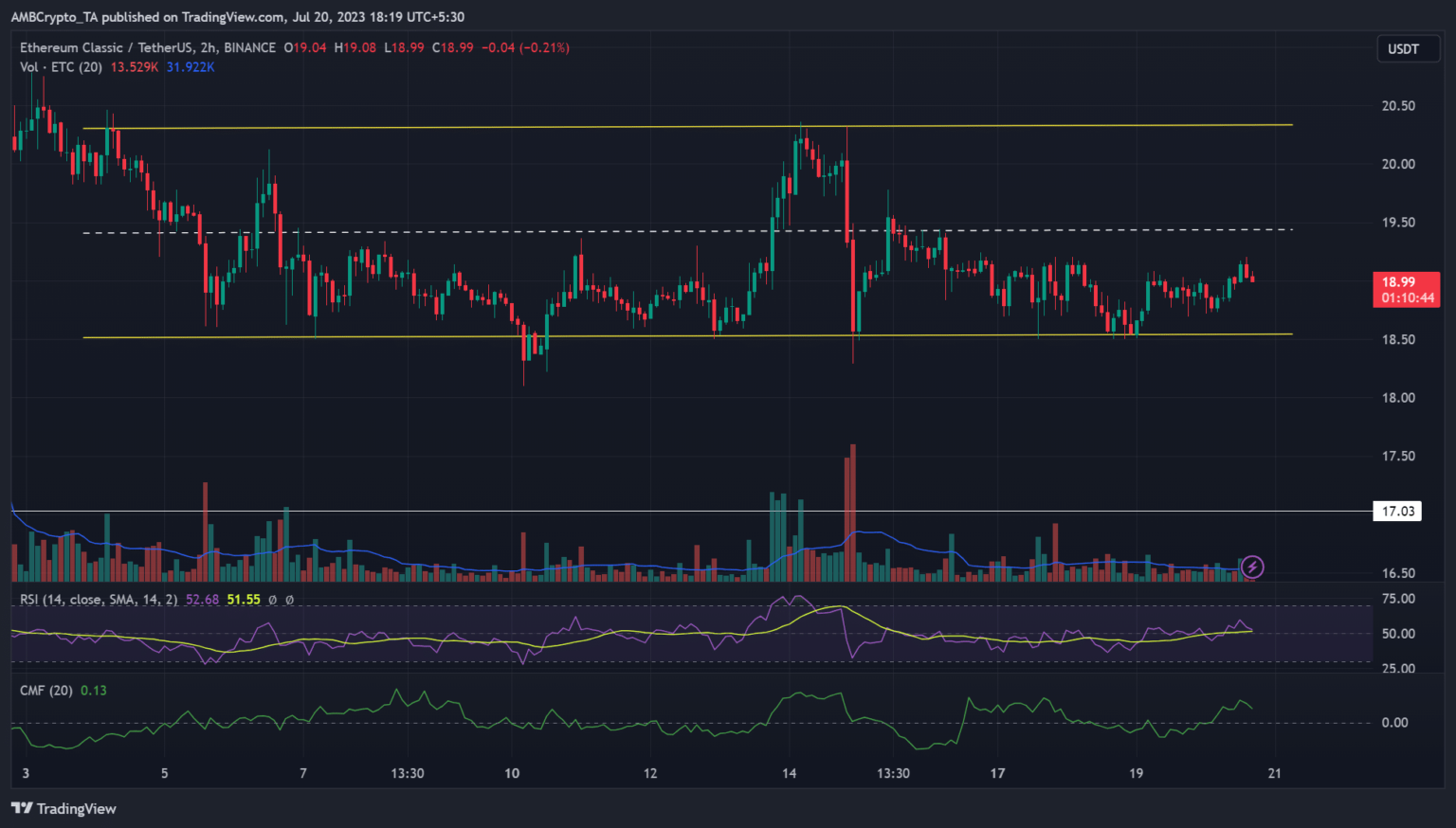Click the lower yellow support line
This screenshot has width=1456, height=828.
[664, 336]
